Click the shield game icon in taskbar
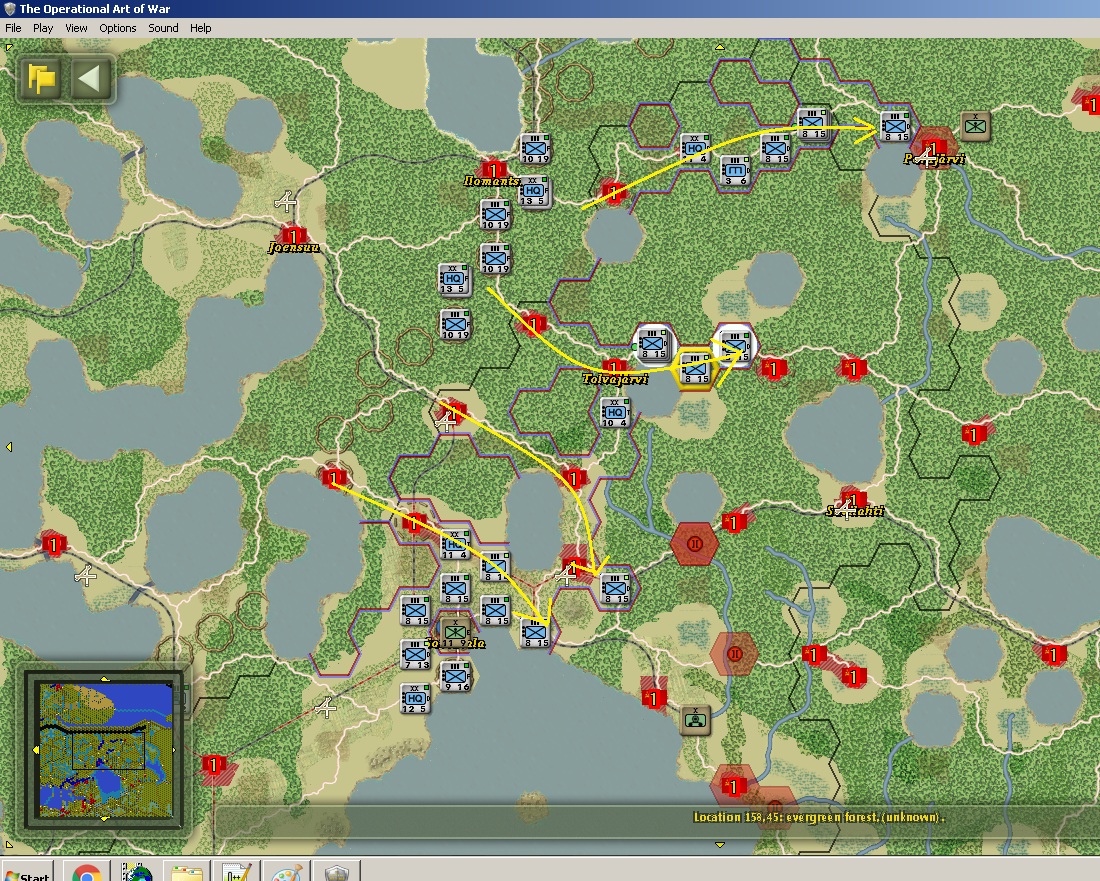 337,873
